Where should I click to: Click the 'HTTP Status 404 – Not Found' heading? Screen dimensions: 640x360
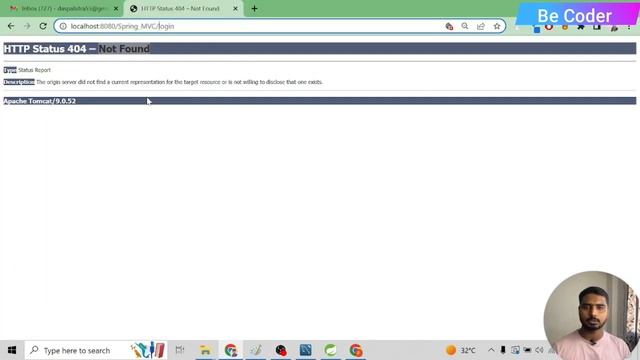click(77, 49)
